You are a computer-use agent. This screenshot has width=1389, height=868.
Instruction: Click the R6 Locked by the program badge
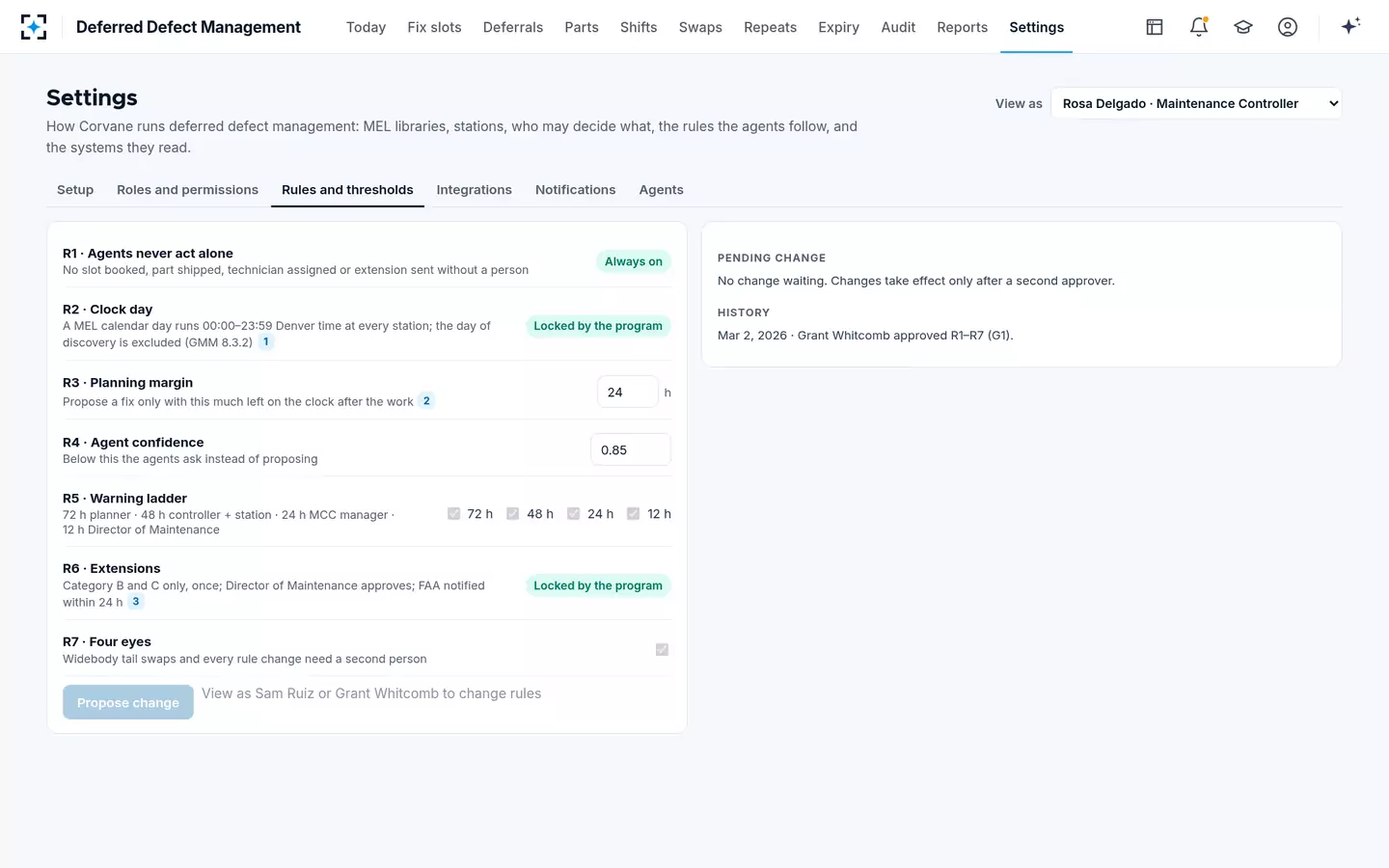[598, 585]
